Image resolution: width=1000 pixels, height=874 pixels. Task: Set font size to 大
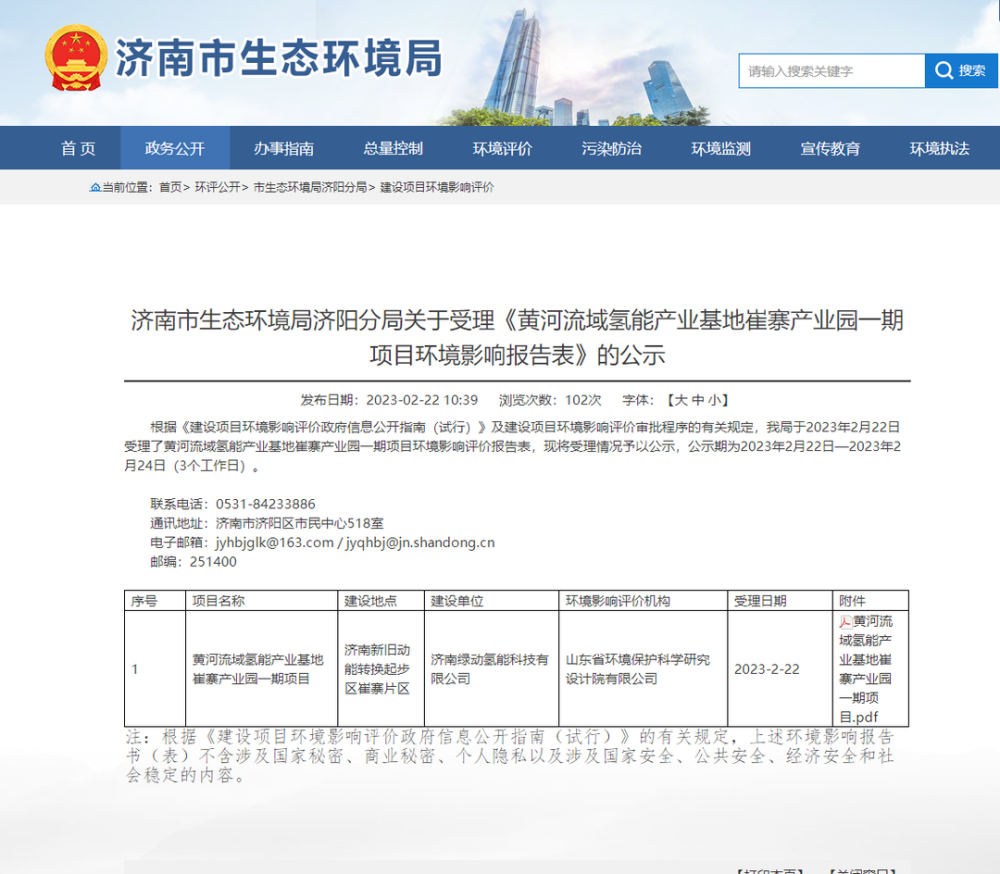point(681,401)
